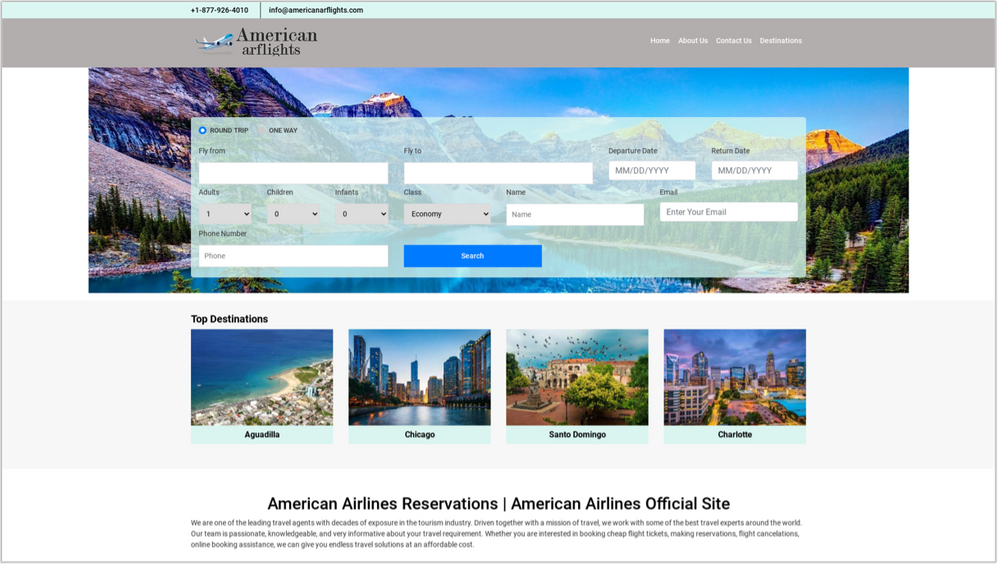
Task: Click the Departure Date field
Action: coord(653,171)
